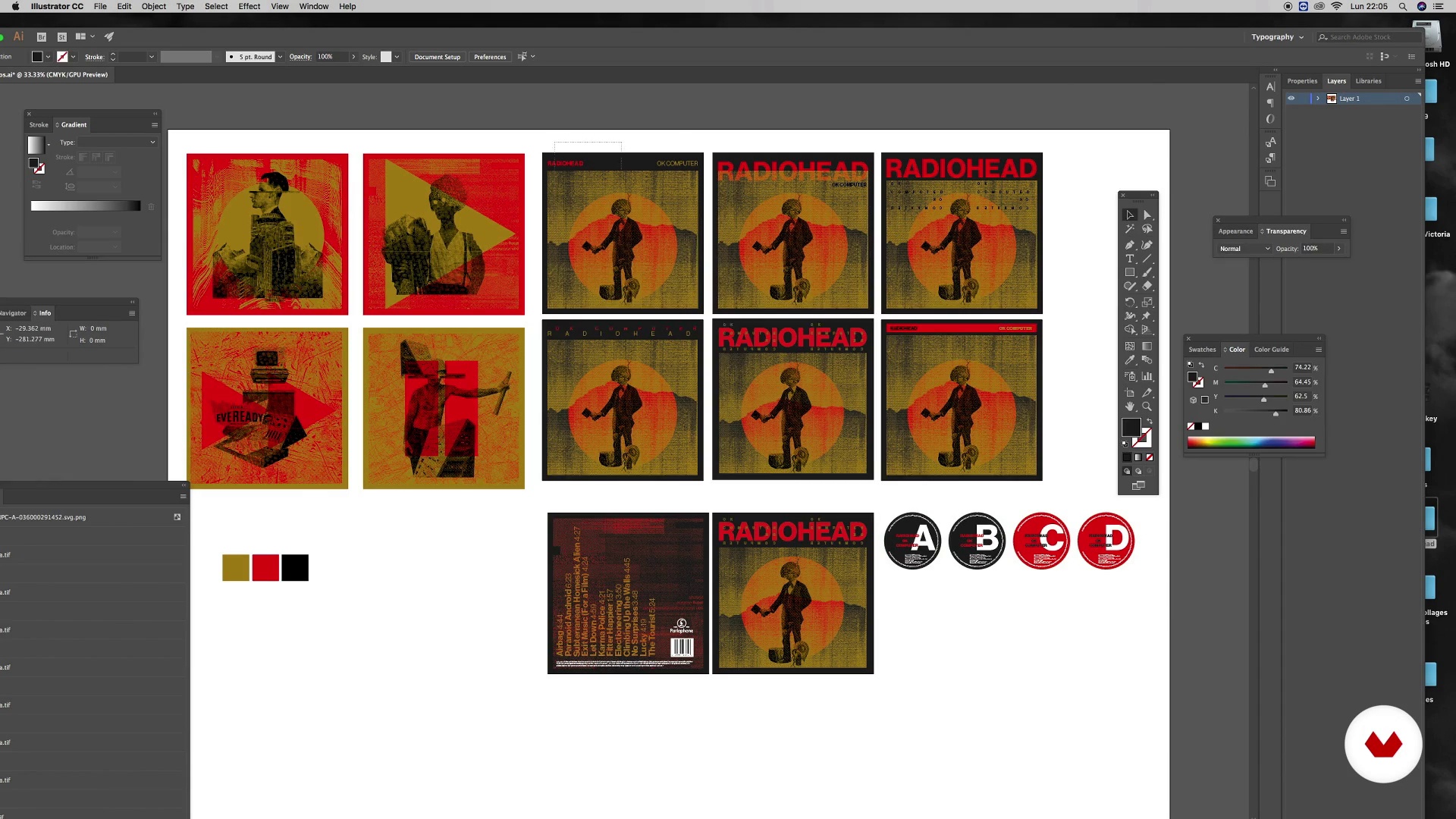Swap fill and stroke in Color panel
The height and width of the screenshot is (819, 1456).
[1201, 365]
